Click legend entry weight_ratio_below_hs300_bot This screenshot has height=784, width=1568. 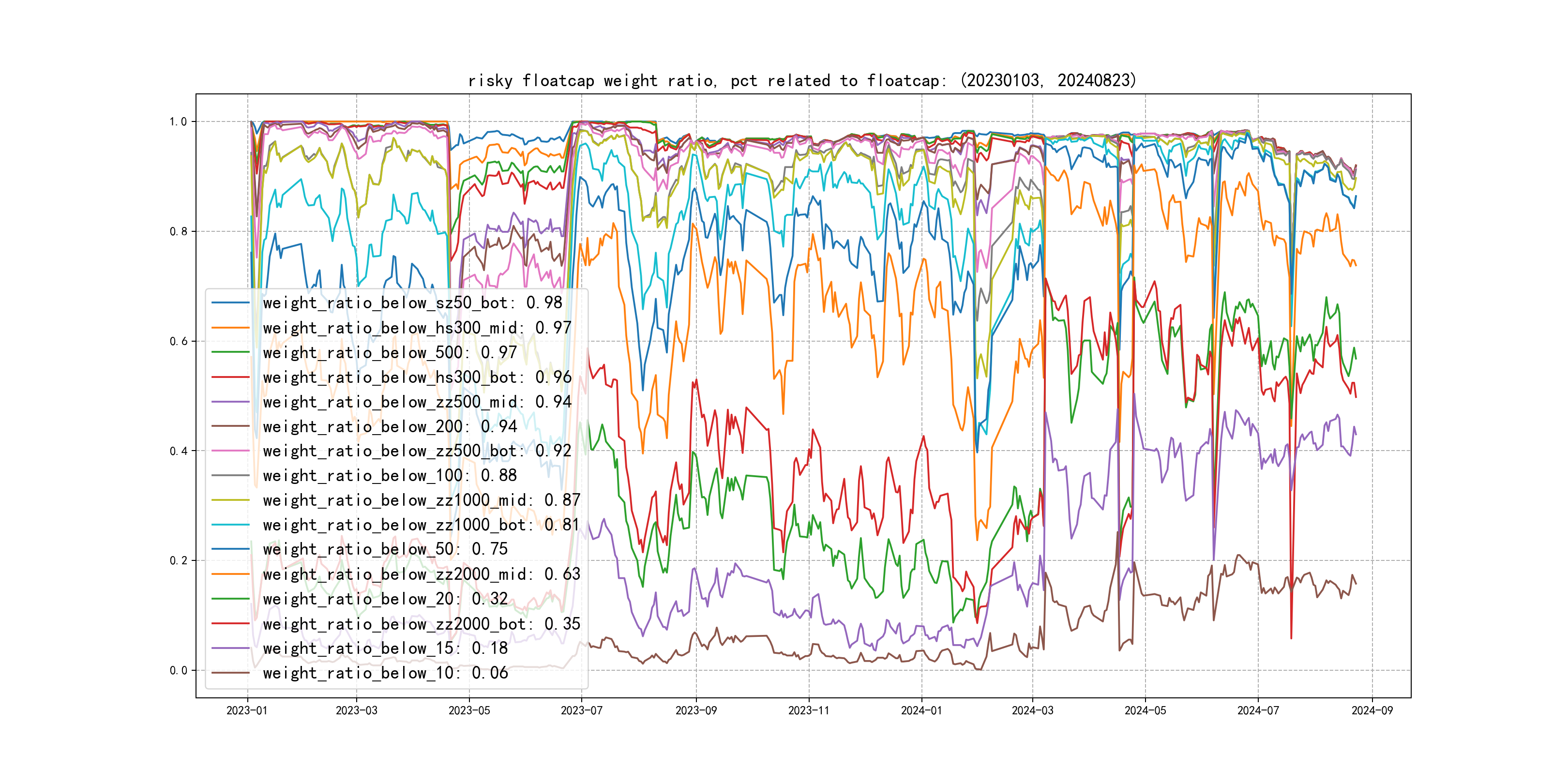[x=417, y=377]
